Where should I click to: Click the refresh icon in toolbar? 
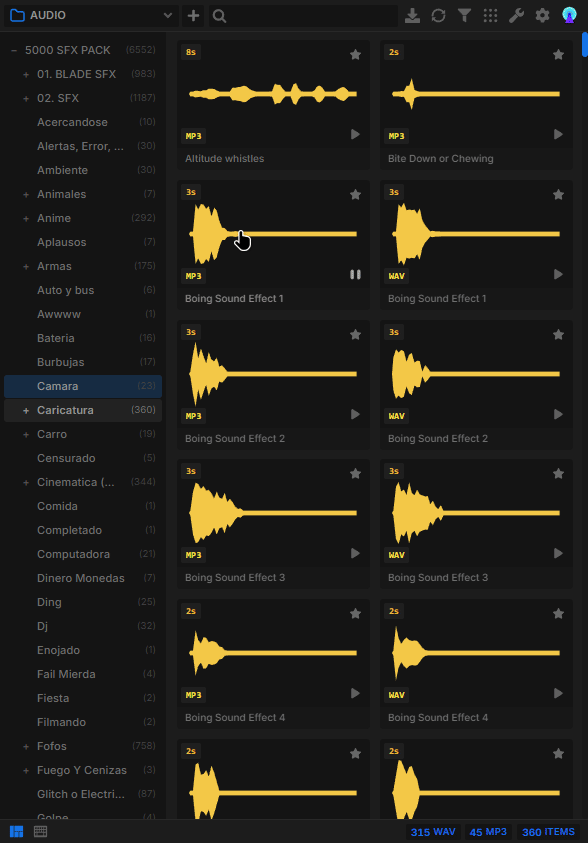coord(439,16)
